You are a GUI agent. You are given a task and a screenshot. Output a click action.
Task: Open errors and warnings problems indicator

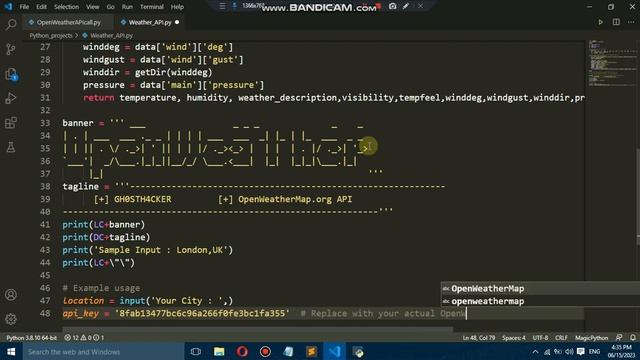[x=84, y=338]
